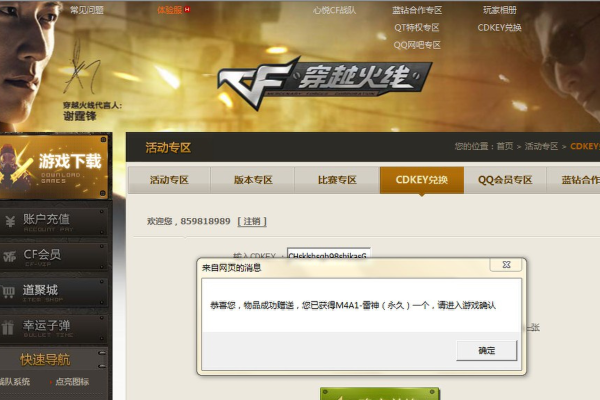Open the CDKEY兑换 link in the header
This screenshot has width=600, height=400.
tap(499, 28)
